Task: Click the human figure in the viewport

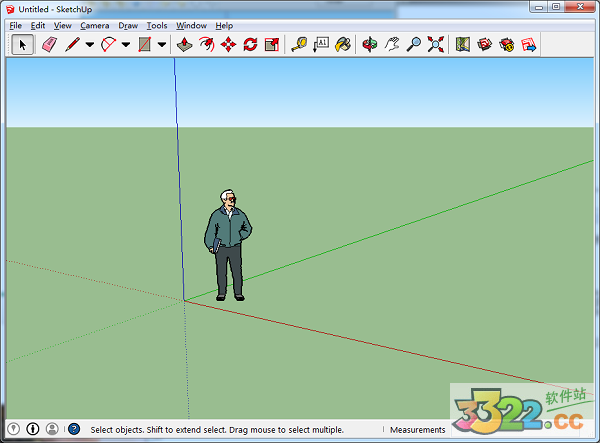Action: point(228,245)
